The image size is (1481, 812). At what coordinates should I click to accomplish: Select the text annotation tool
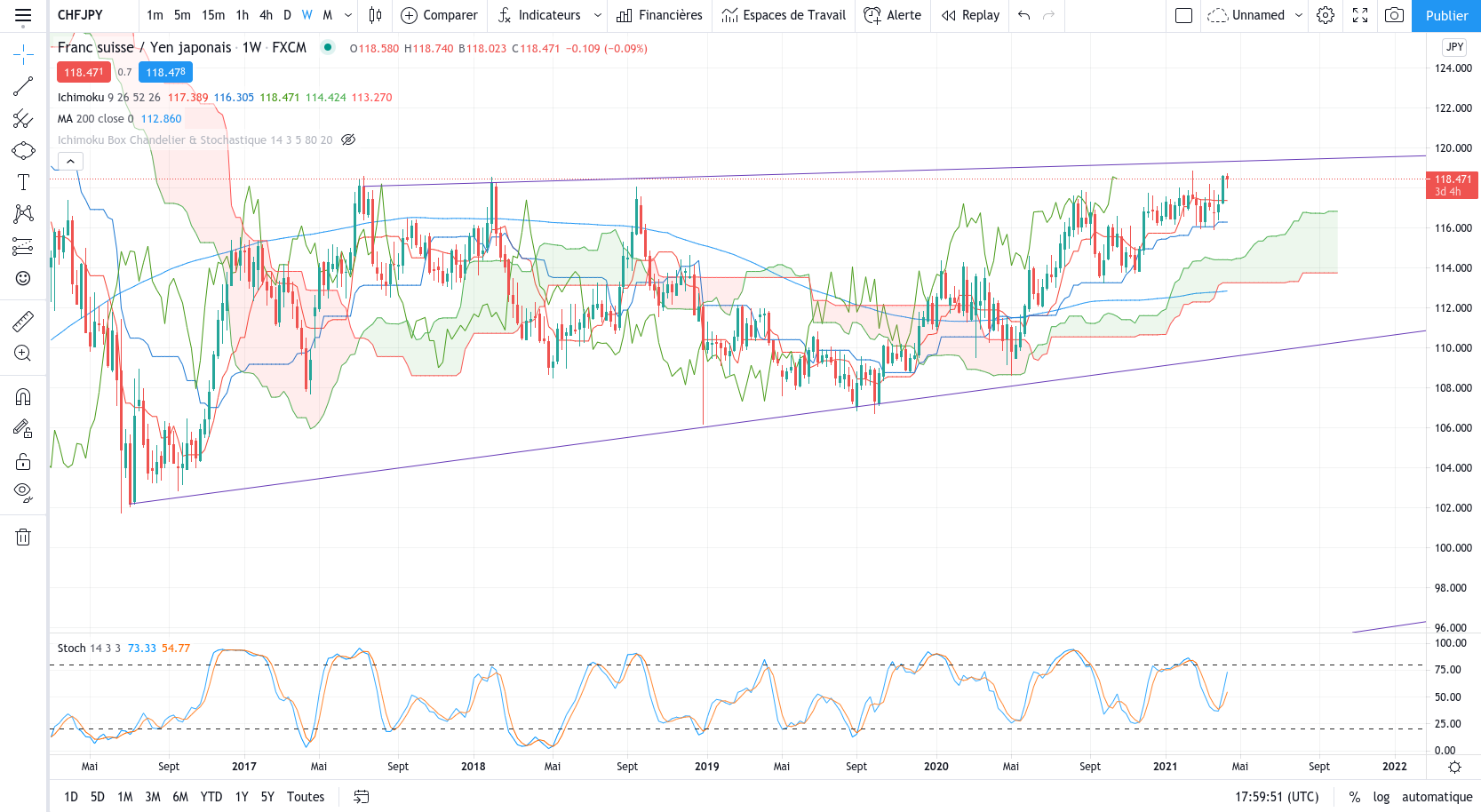pyautogui.click(x=23, y=182)
